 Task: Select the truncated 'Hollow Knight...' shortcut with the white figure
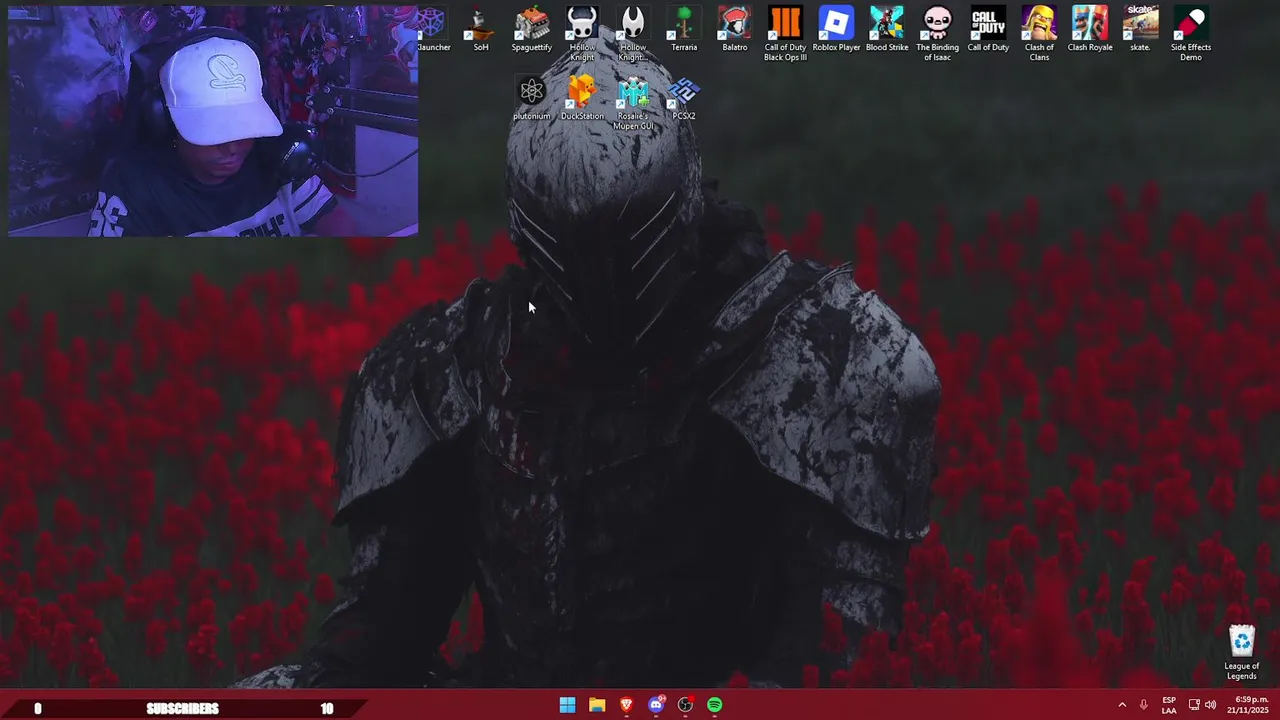[x=633, y=34]
